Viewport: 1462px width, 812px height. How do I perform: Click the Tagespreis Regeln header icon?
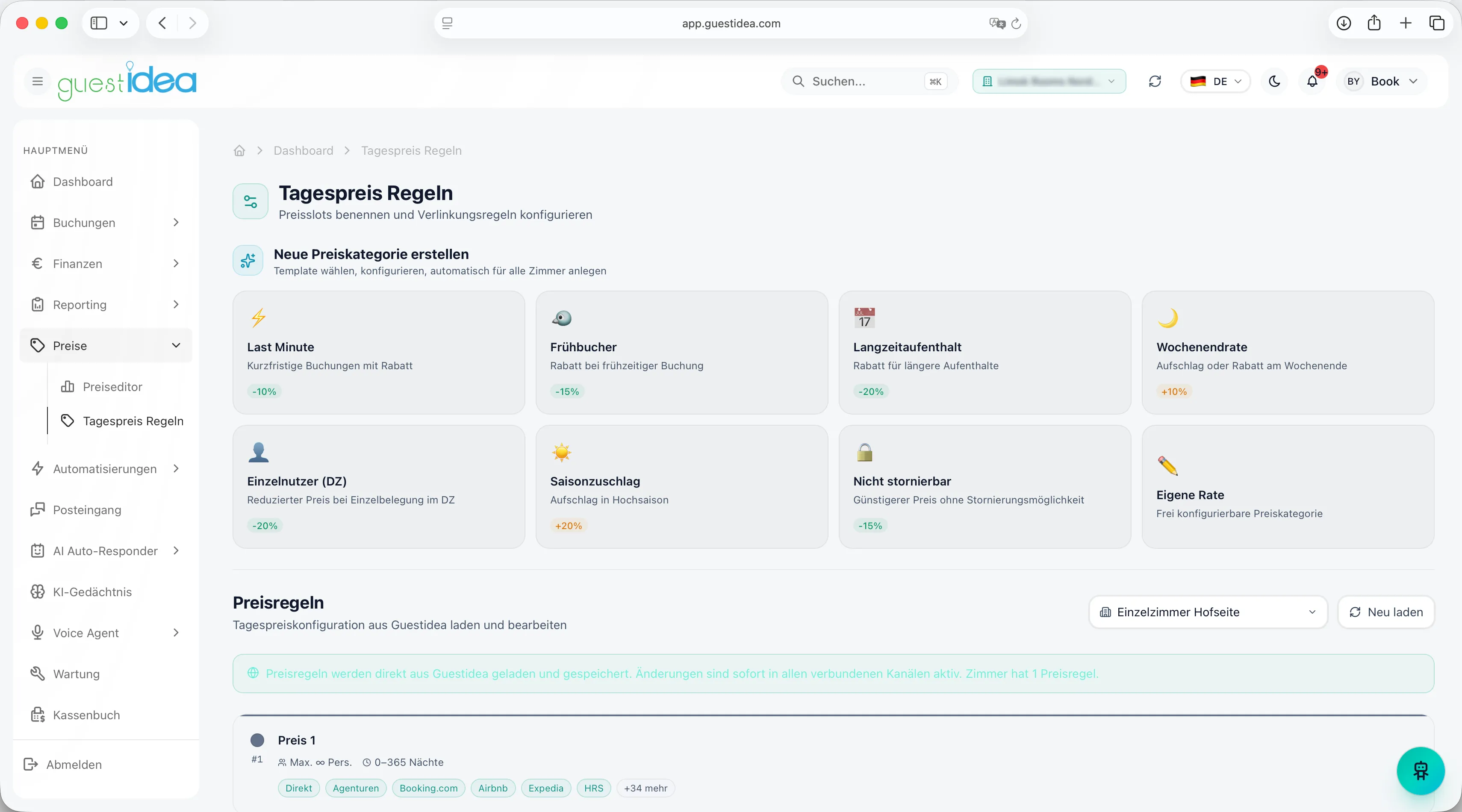tap(250, 201)
